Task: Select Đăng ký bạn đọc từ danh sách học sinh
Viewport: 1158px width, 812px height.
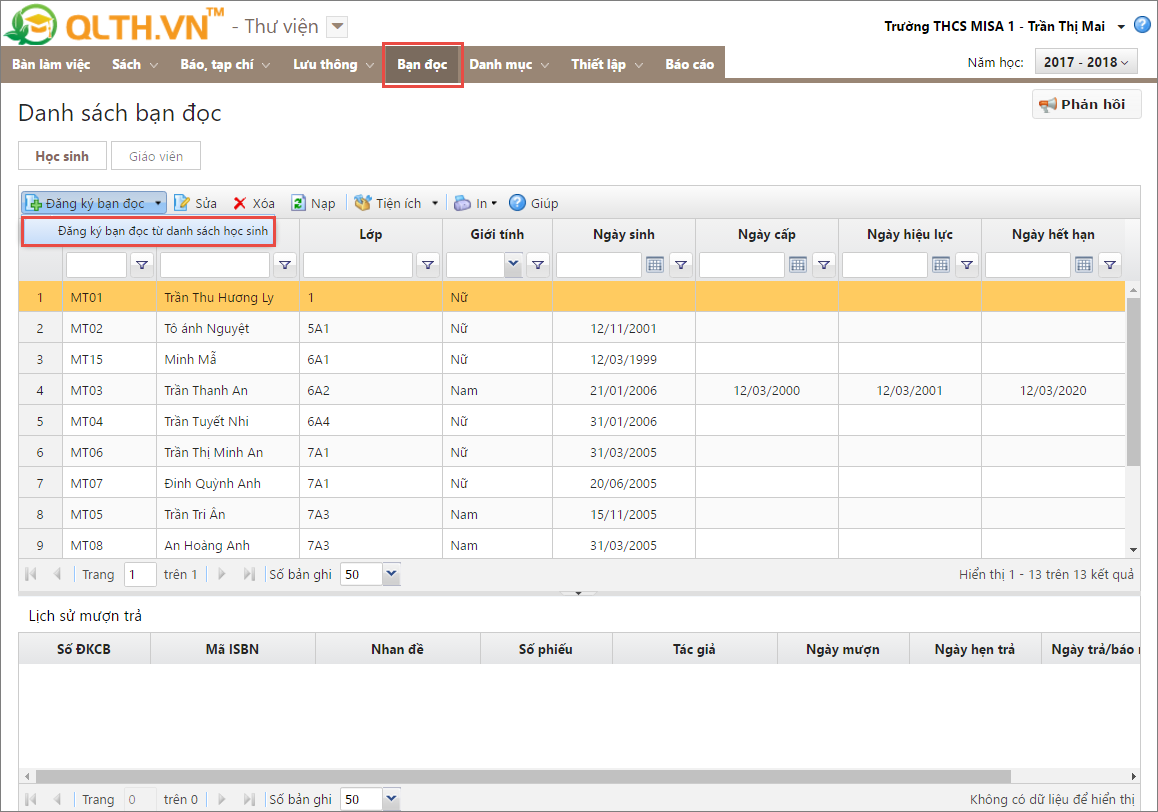Action: point(162,231)
